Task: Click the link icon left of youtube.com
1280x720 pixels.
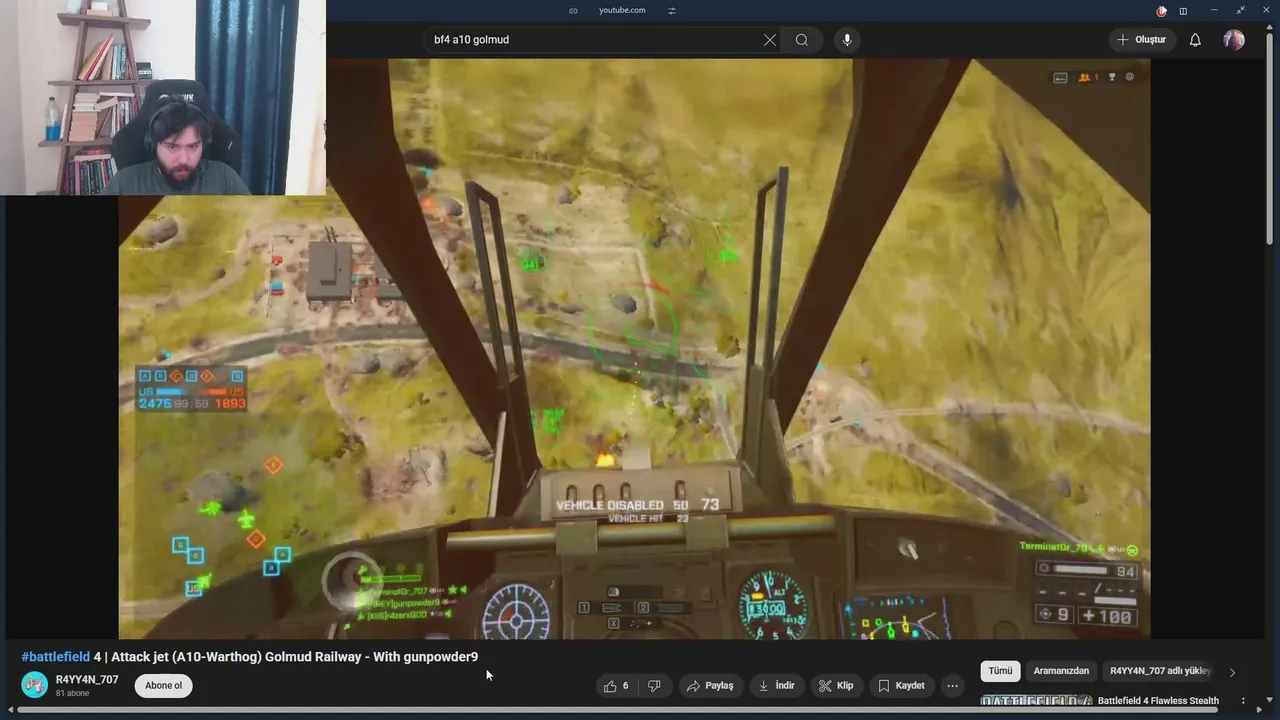Action: pos(573,10)
